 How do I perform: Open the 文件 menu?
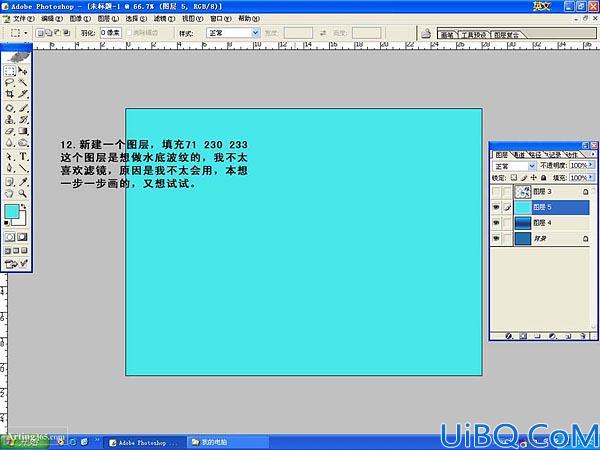click(23, 18)
